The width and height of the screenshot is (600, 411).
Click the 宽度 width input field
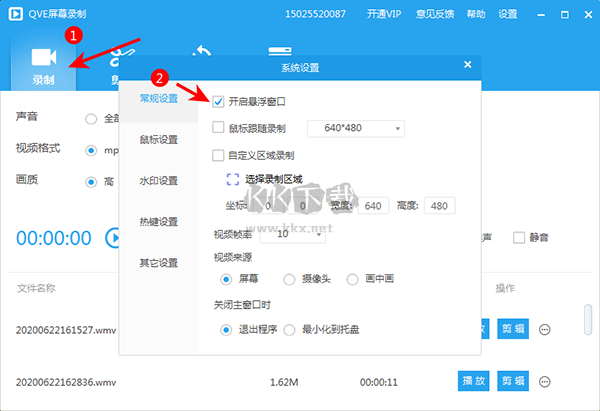click(375, 205)
